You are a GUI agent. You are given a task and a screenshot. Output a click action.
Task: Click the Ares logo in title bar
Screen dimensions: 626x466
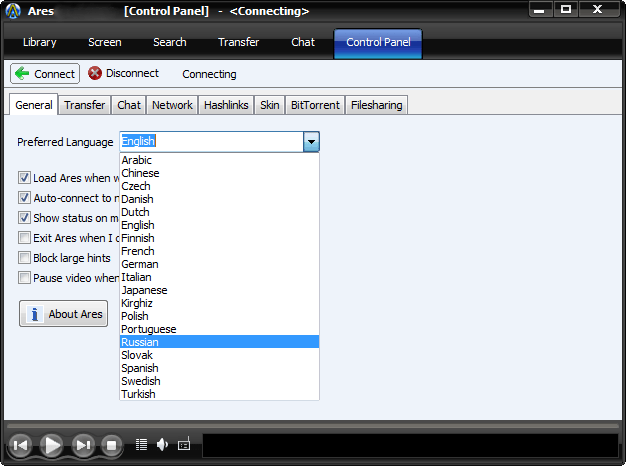(13, 11)
